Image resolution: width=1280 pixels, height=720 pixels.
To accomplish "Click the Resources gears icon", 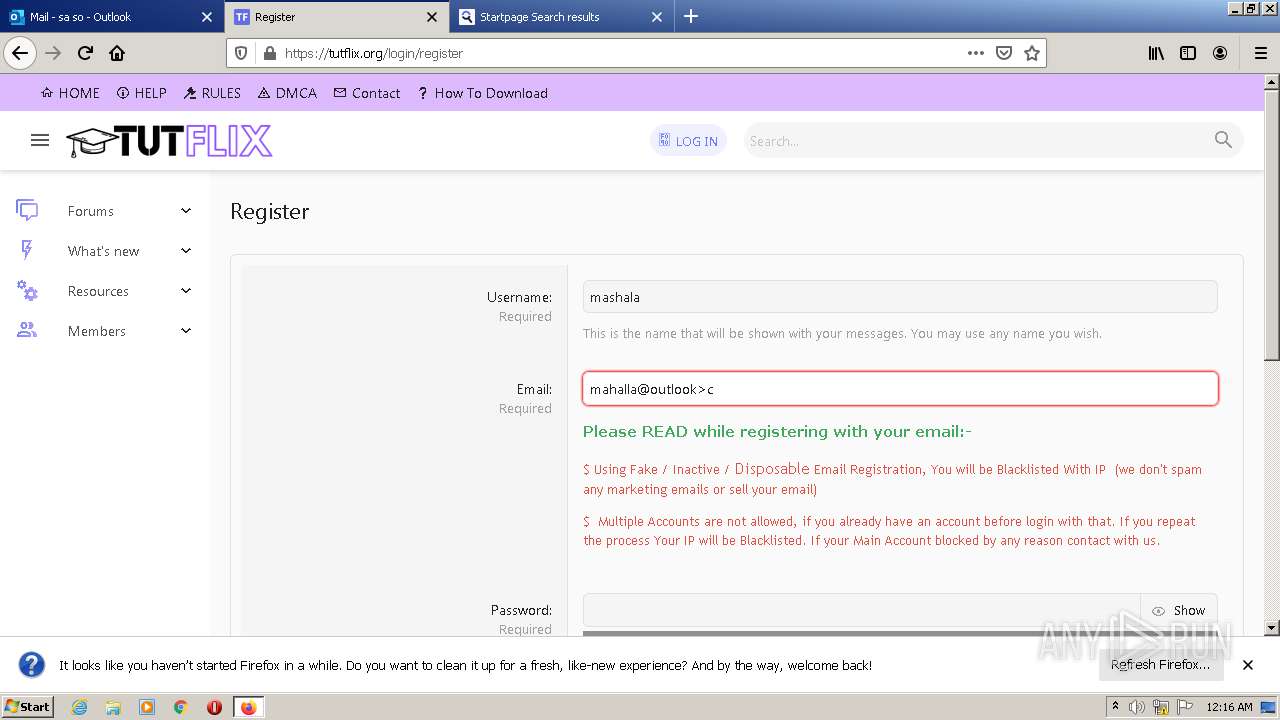I will 27,291.
